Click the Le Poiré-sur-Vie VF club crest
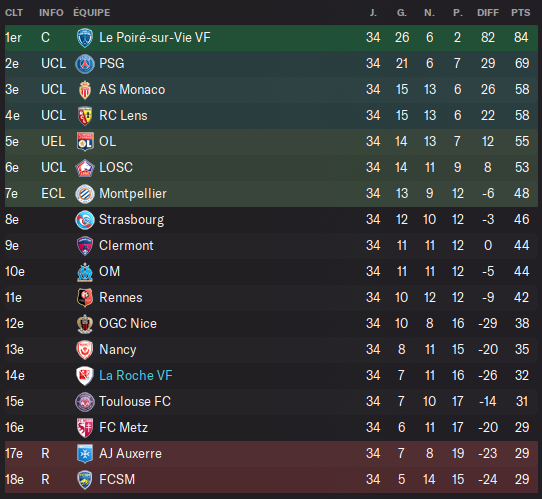The width and height of the screenshot is (542, 499). [x=85, y=38]
